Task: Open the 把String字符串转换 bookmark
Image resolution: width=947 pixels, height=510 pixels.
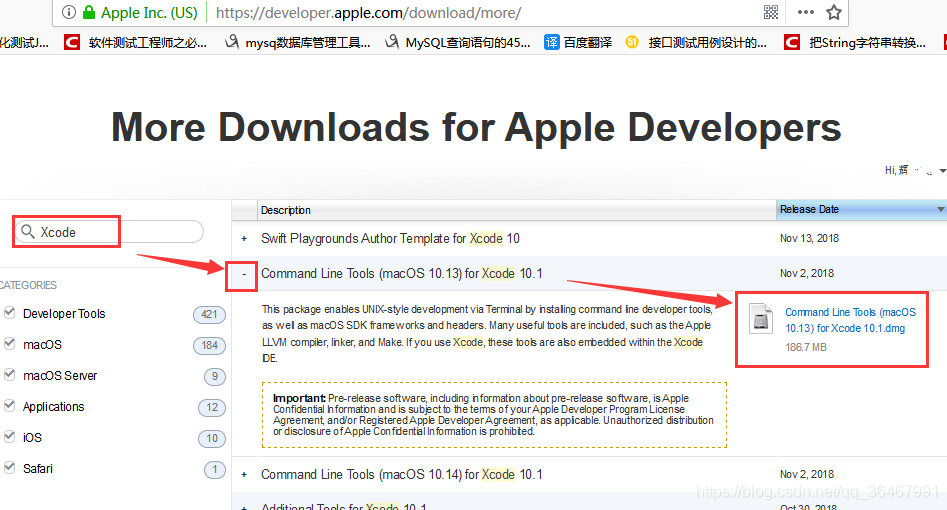Action: point(855,42)
